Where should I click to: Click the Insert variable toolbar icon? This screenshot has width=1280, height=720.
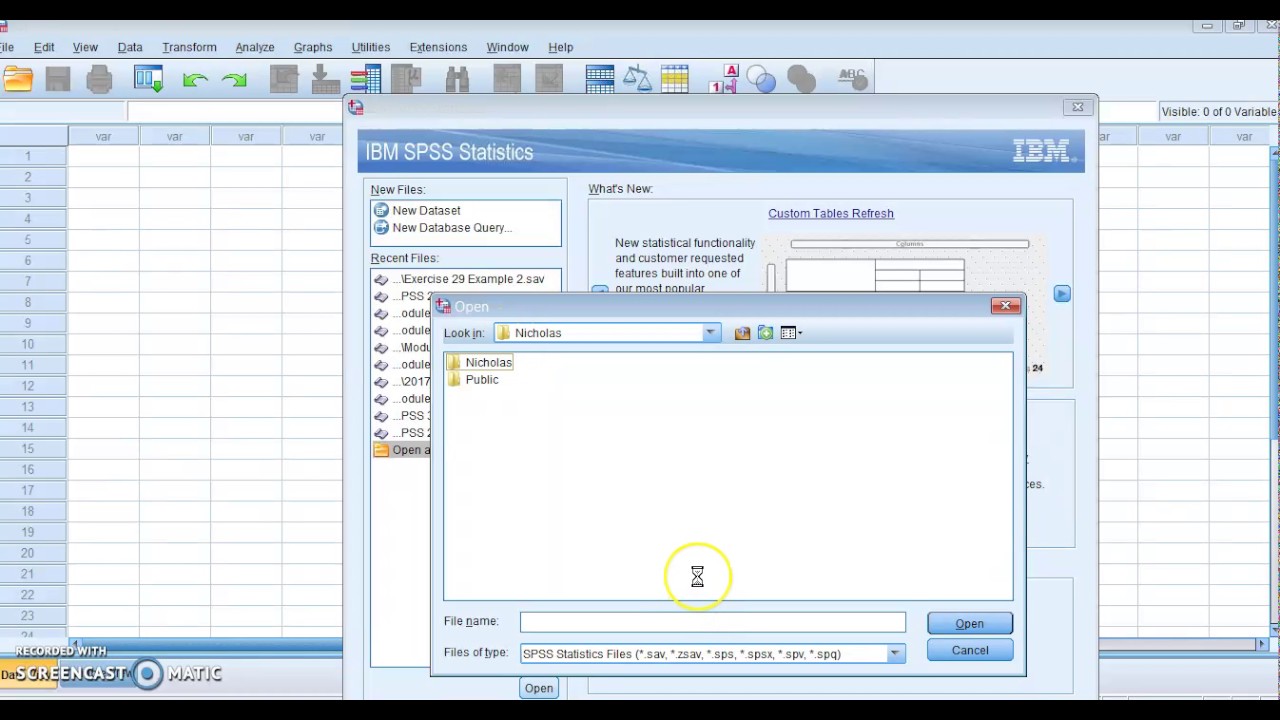click(549, 79)
